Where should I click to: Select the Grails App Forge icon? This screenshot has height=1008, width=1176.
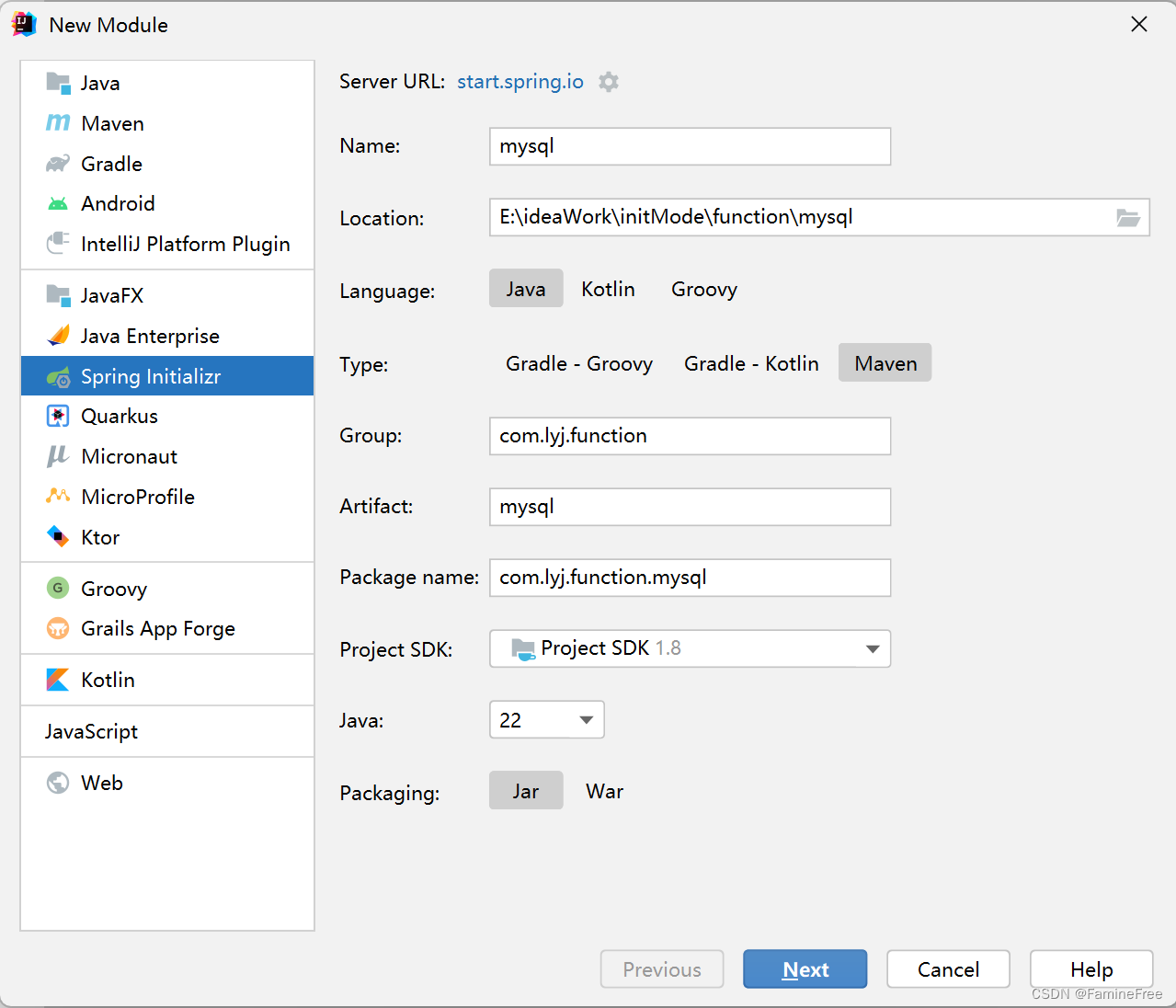click(57, 628)
